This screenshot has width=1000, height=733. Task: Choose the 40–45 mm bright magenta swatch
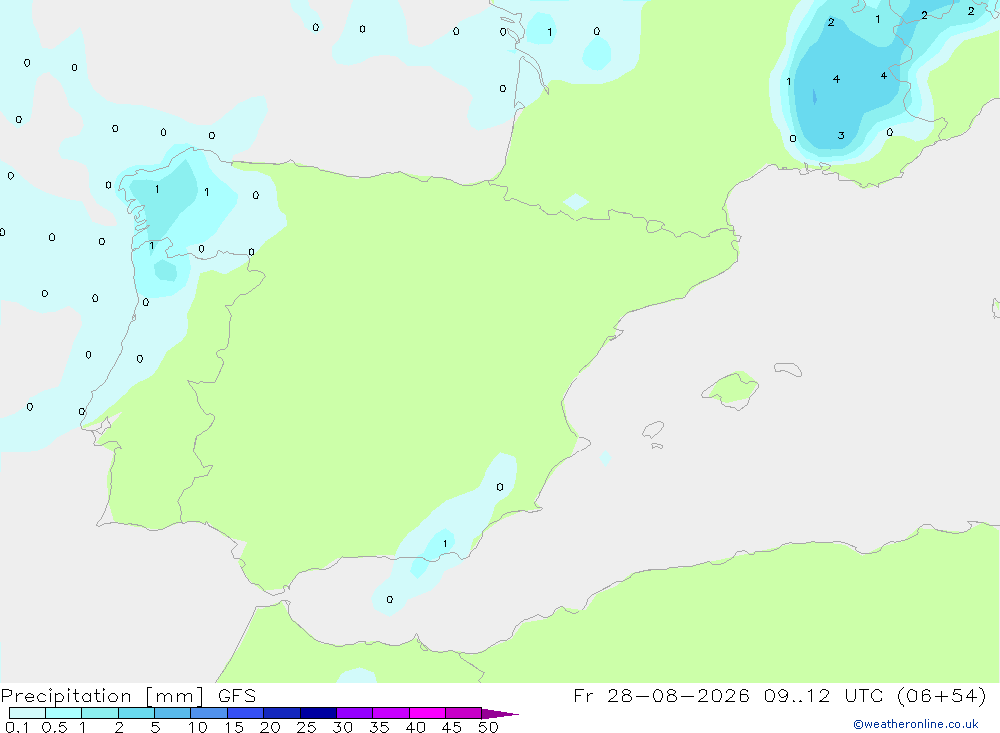[x=427, y=713]
